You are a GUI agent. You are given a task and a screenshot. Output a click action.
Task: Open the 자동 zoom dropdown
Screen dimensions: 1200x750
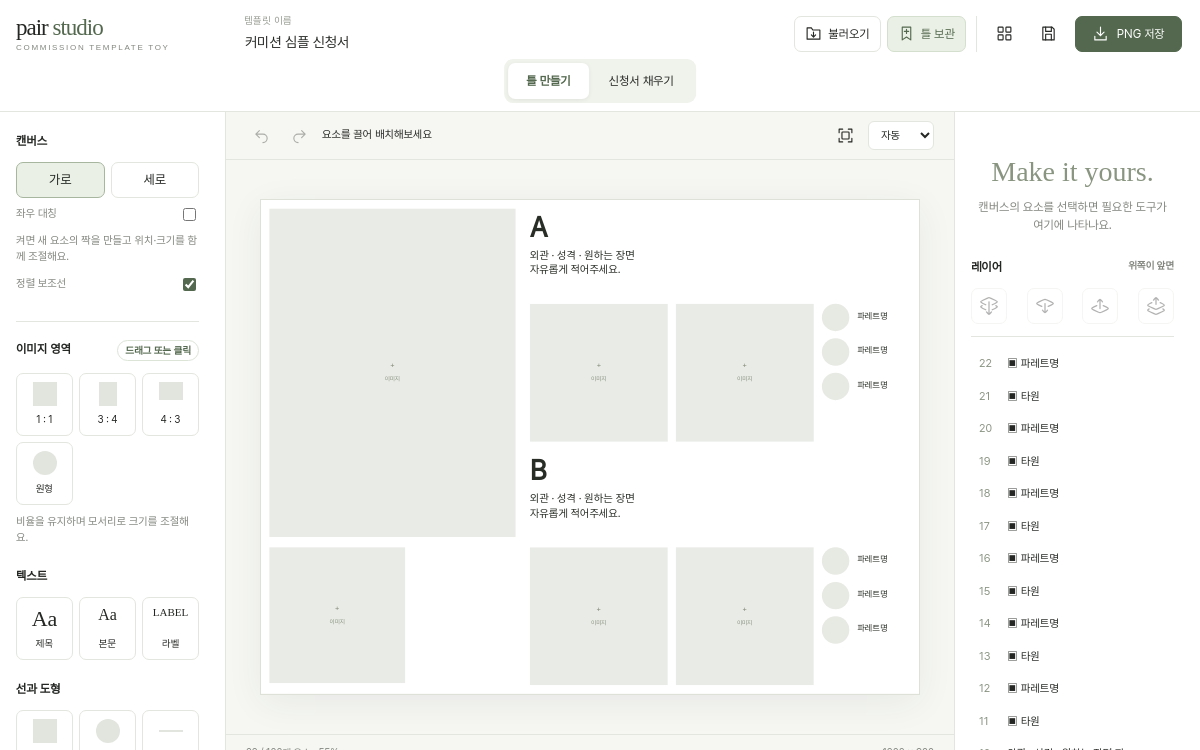[x=901, y=135]
